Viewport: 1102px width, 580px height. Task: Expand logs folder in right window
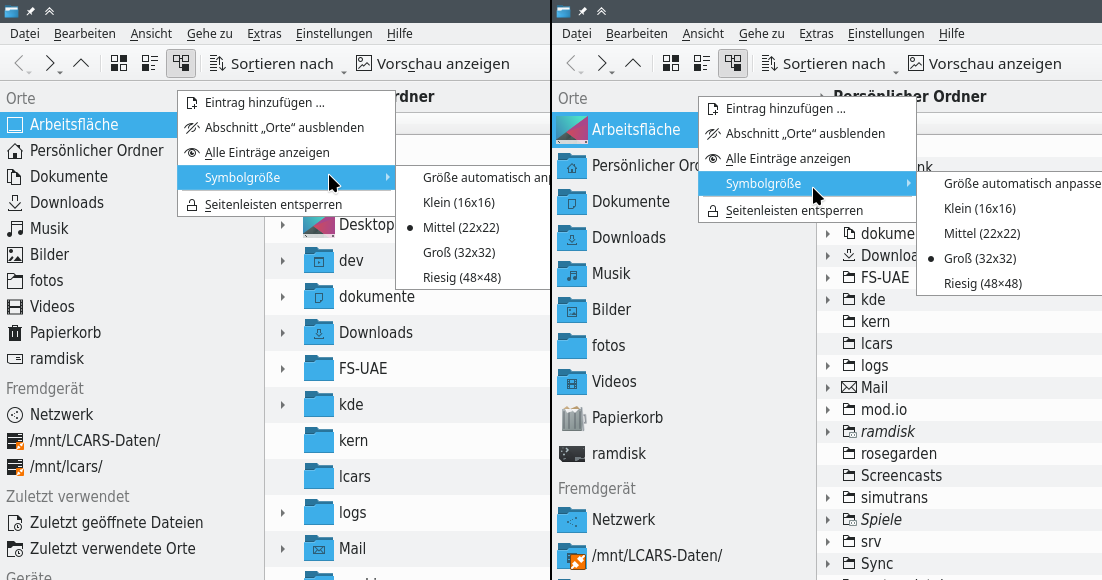[x=828, y=366]
